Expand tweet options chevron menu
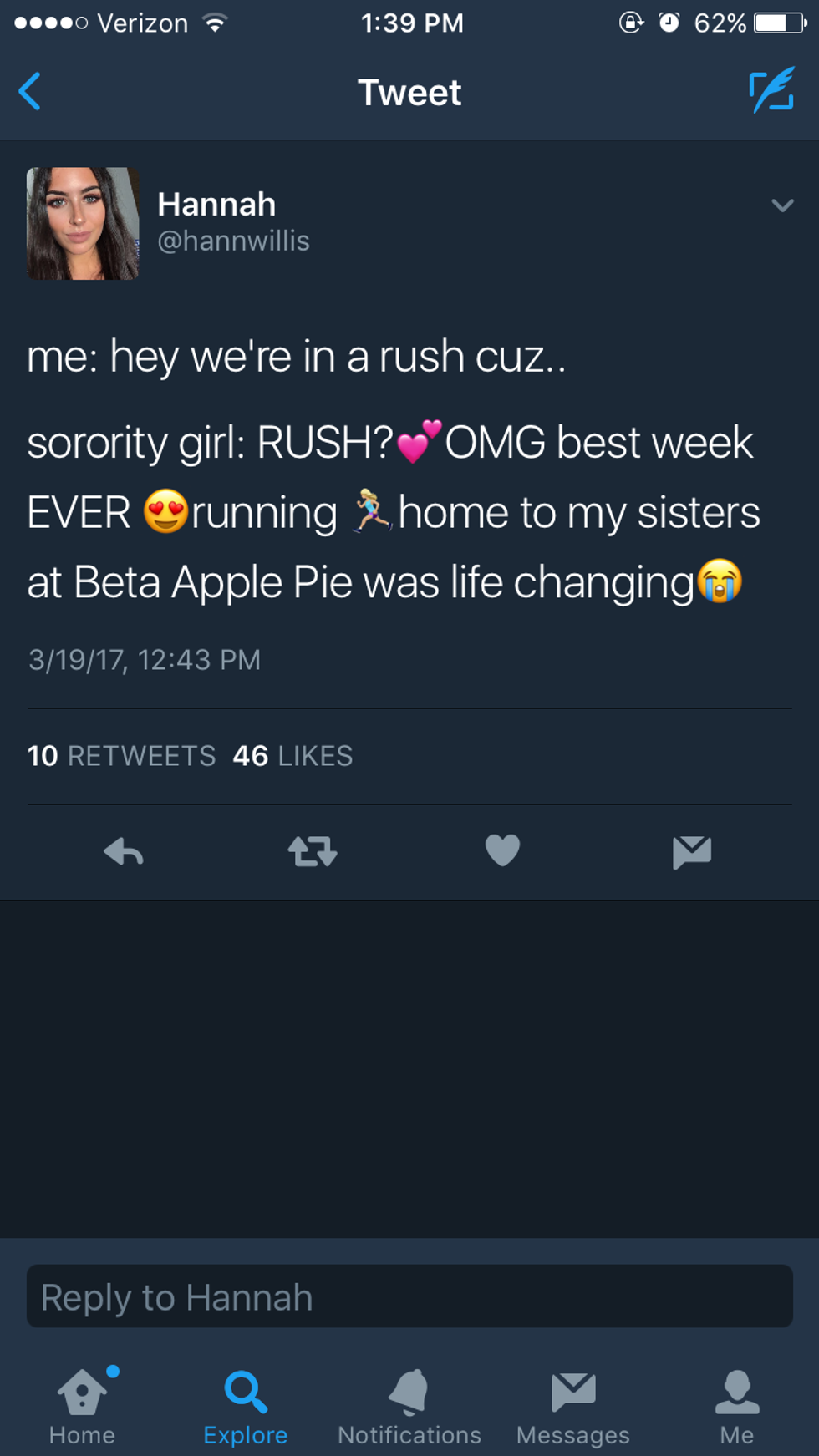Screen dimensions: 819x1456 click(x=782, y=205)
